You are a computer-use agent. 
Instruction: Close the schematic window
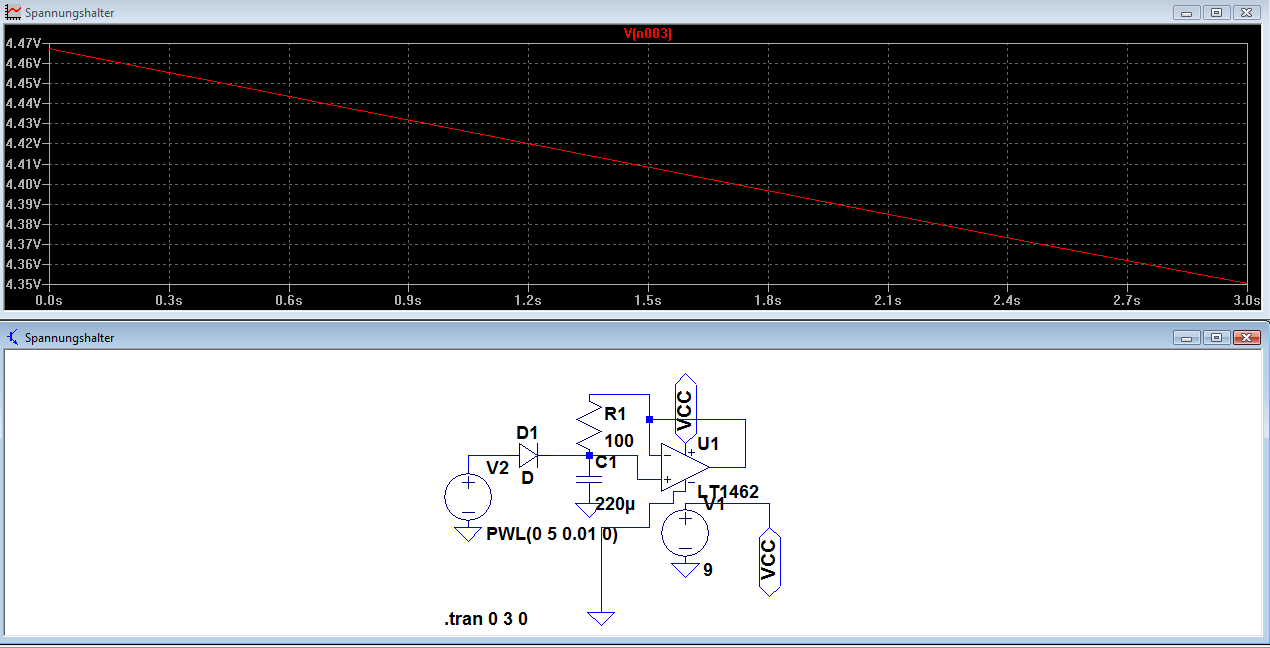click(x=1246, y=338)
